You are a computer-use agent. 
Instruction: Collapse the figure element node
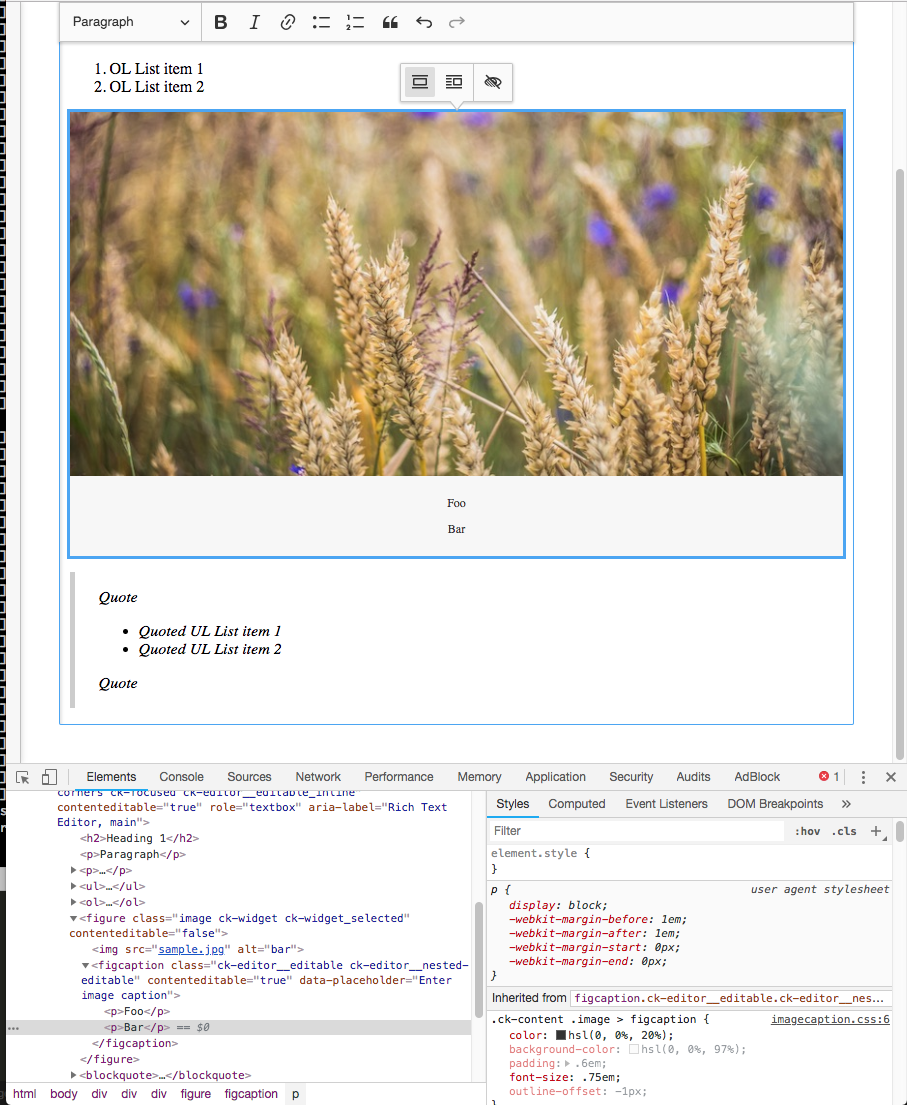[73, 918]
